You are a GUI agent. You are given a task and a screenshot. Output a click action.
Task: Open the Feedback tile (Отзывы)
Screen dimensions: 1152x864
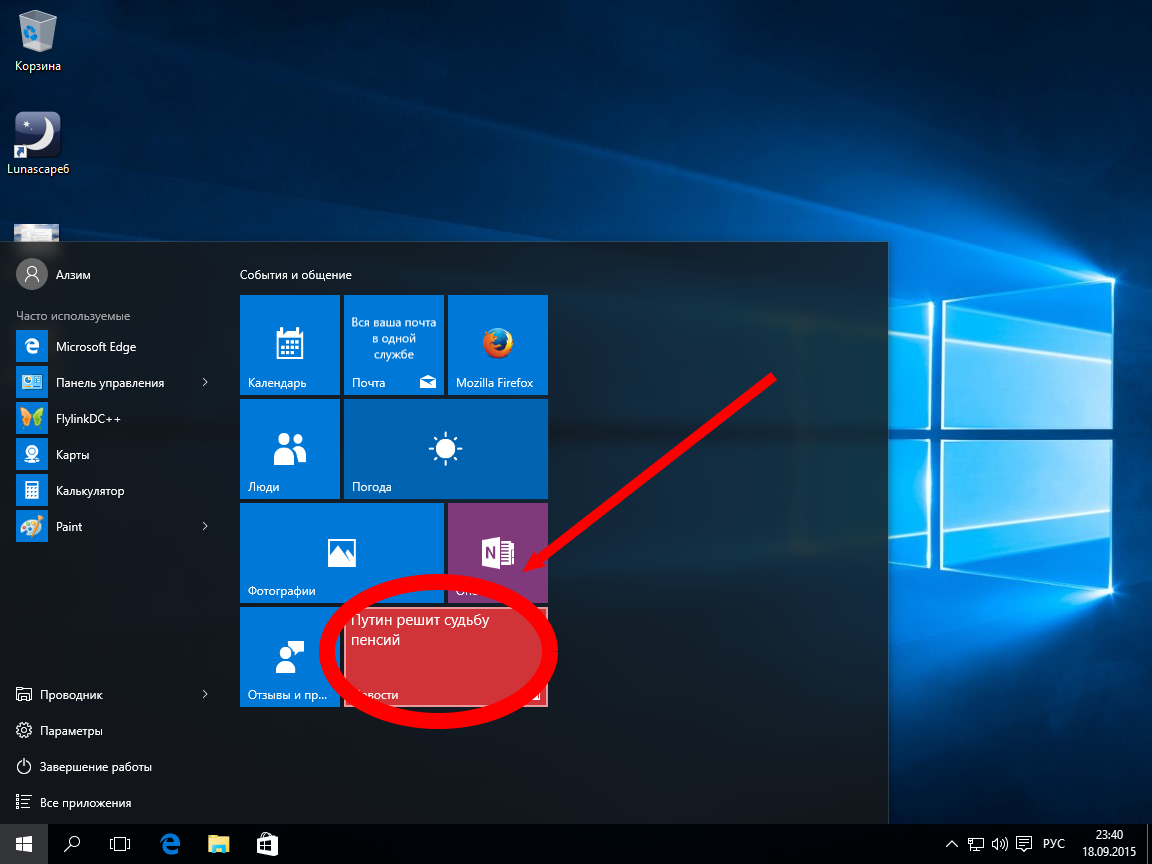coord(290,657)
